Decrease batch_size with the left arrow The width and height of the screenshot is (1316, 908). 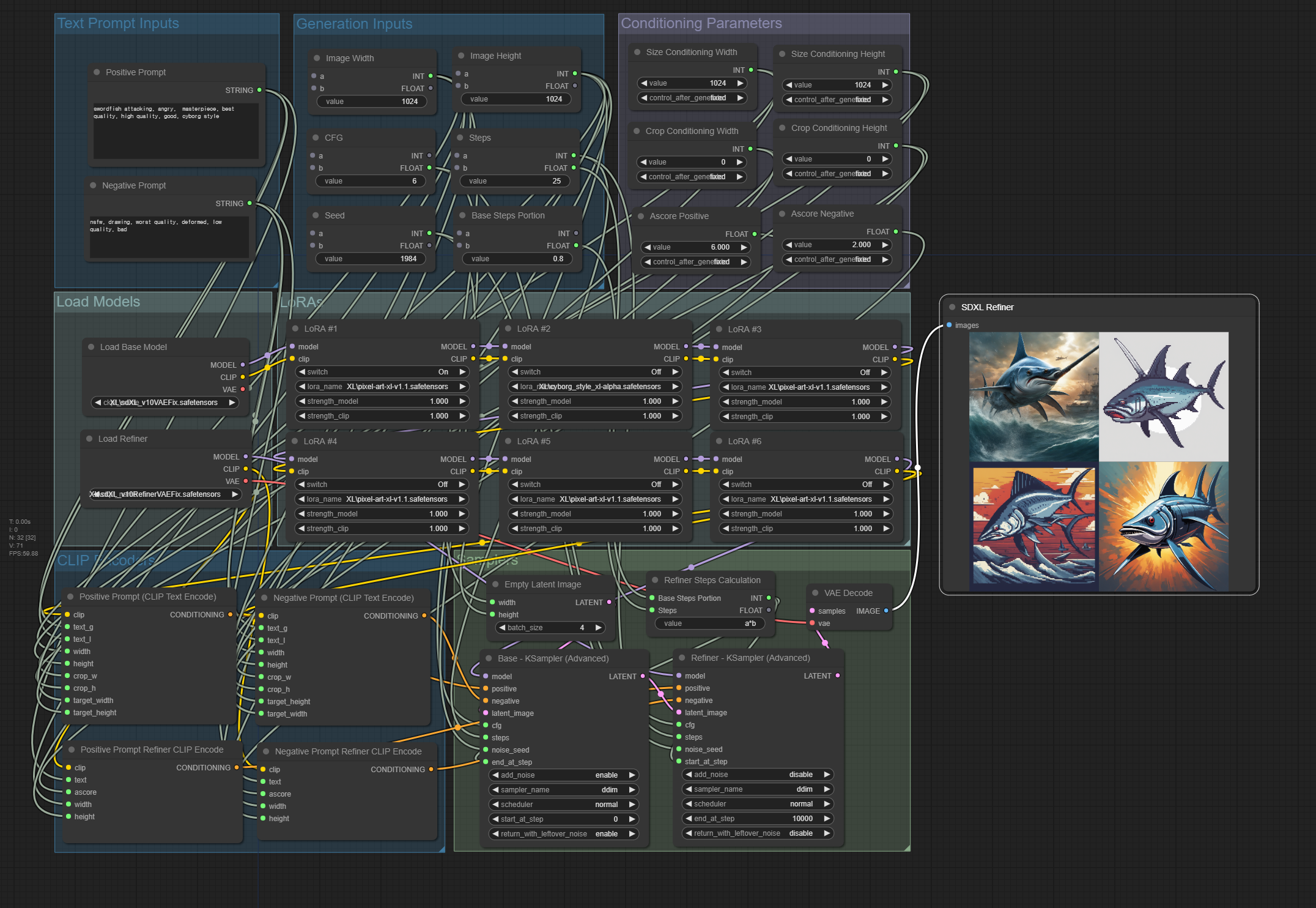click(x=502, y=628)
